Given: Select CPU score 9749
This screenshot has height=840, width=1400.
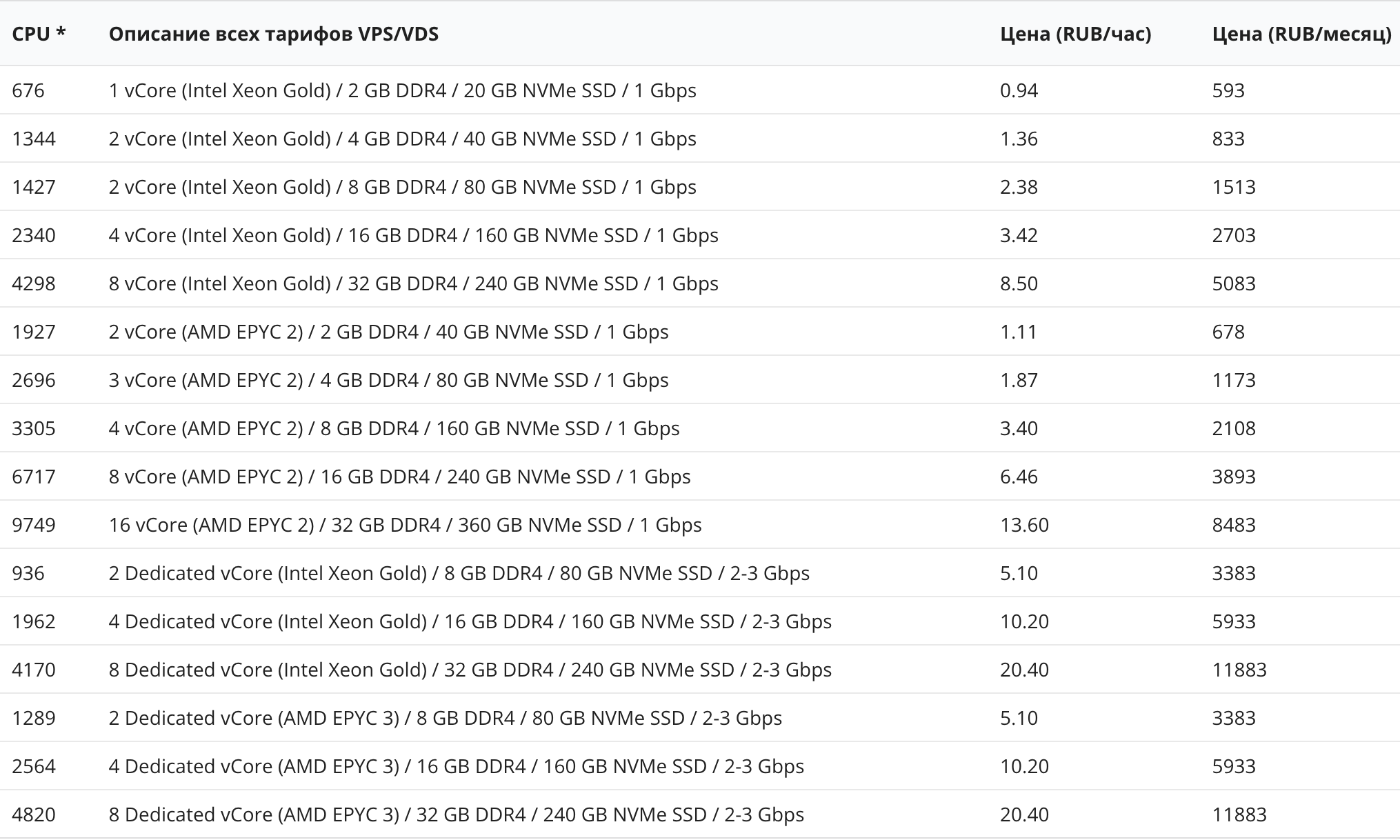Looking at the screenshot, I should (34, 525).
